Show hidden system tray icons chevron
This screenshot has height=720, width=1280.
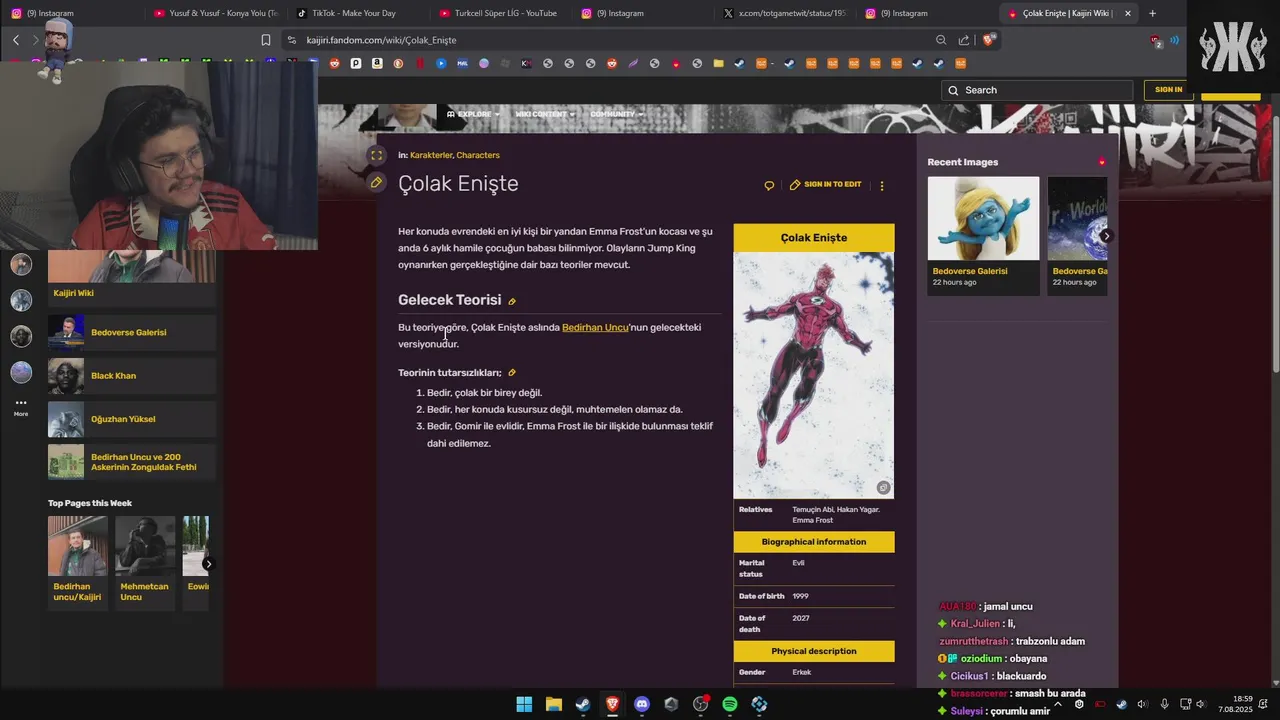coord(1058,704)
